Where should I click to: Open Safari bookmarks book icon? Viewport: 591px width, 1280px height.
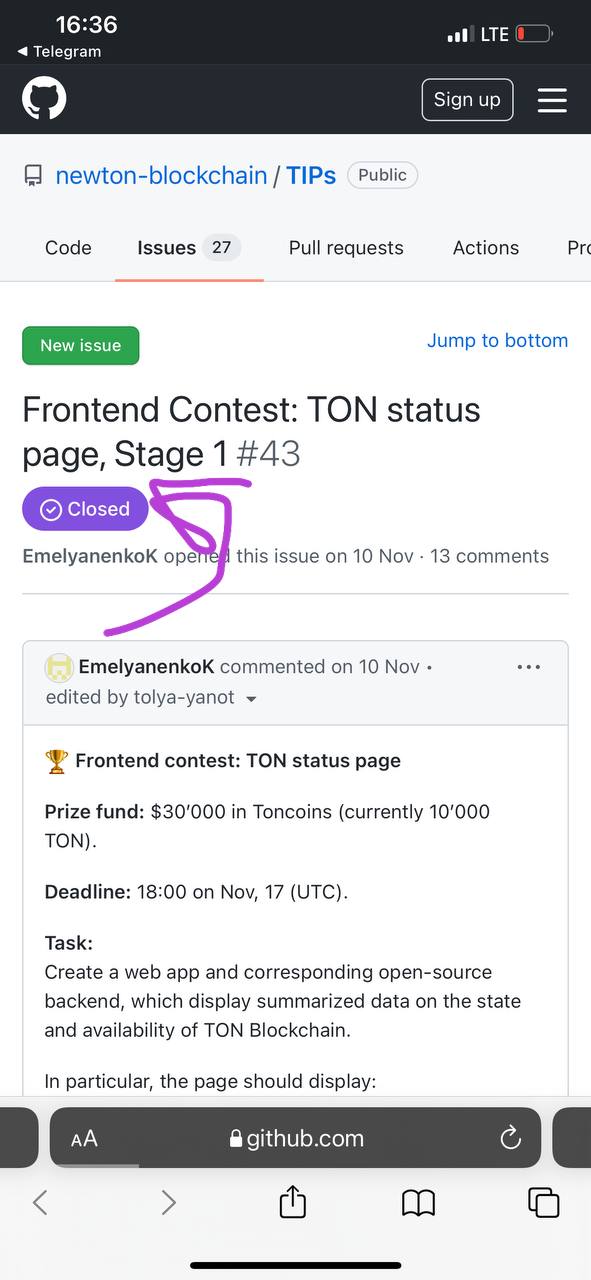(418, 1202)
